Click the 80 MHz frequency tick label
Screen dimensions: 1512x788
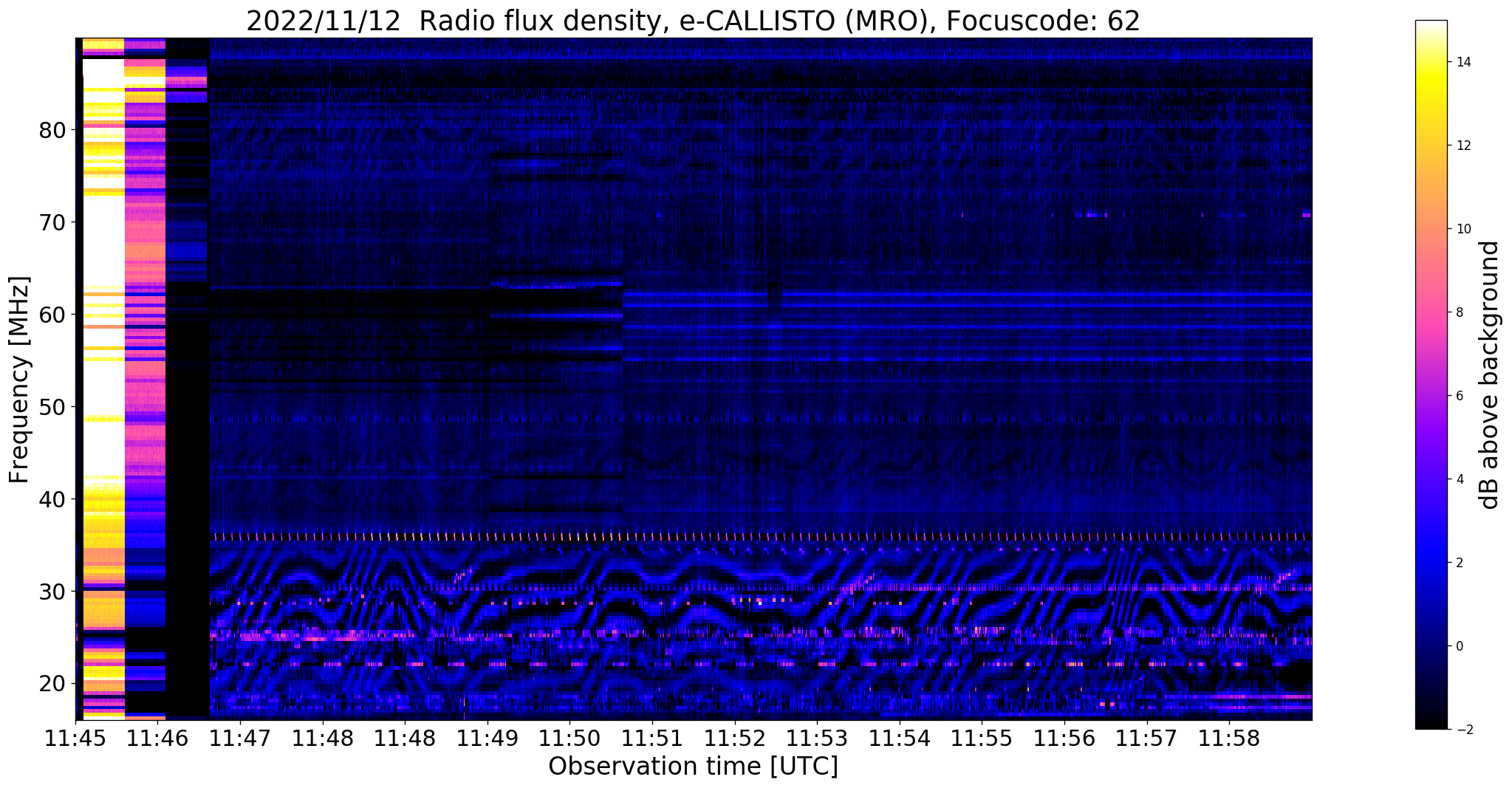point(52,131)
